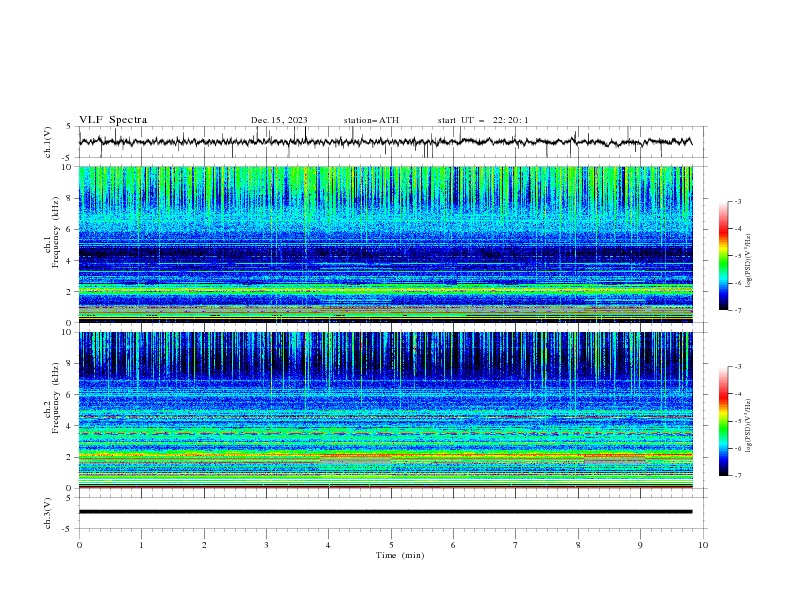Select the "start UT = 22:20: 1" text
This screenshot has height=612, width=792.
(482, 120)
